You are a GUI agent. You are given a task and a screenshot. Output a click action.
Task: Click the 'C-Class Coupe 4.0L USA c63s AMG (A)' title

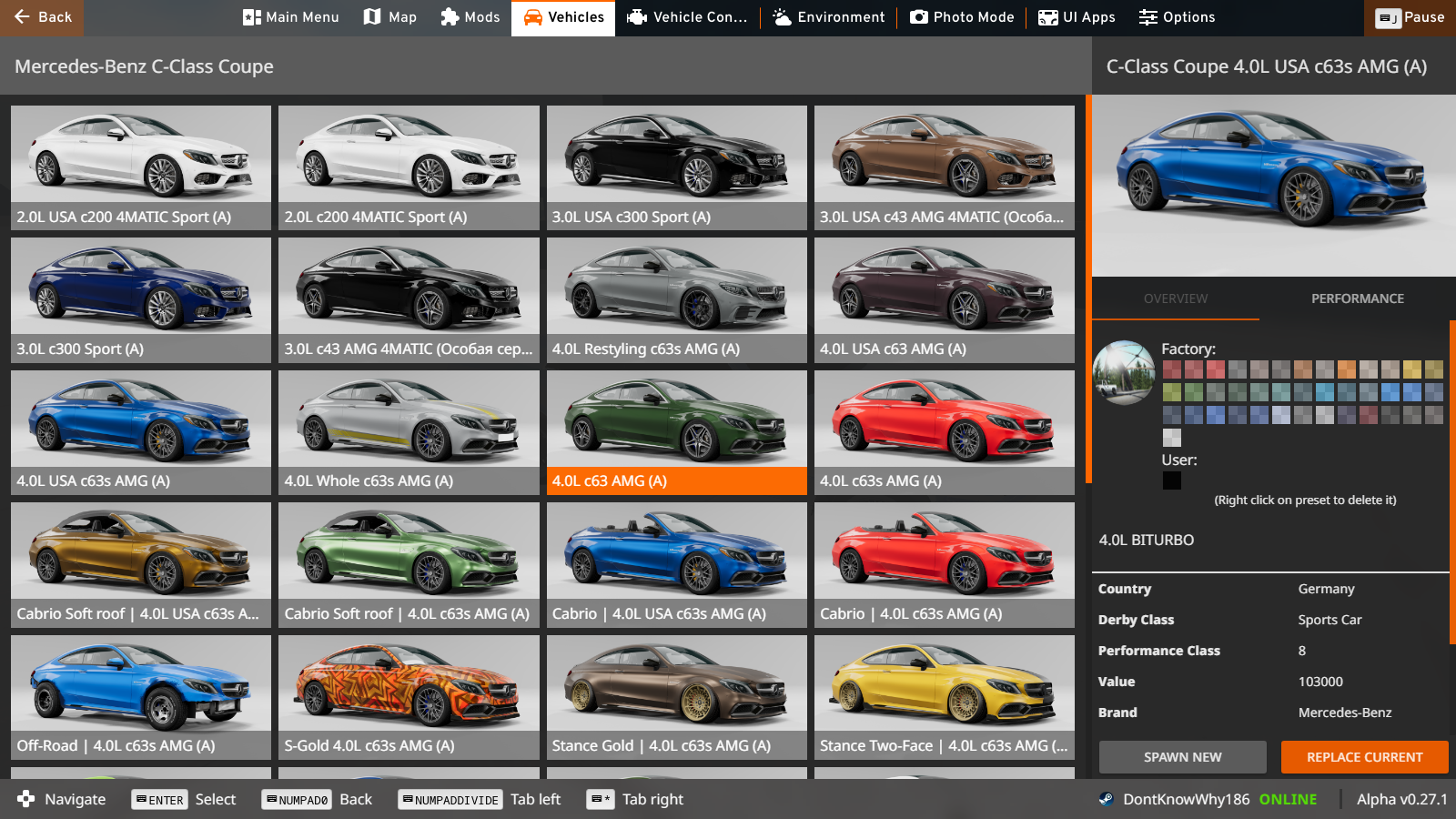1267,66
